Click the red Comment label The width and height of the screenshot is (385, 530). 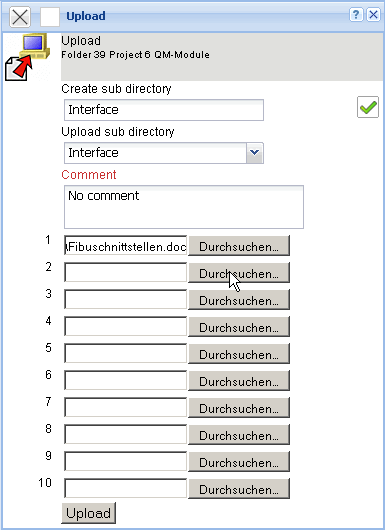coord(89,175)
